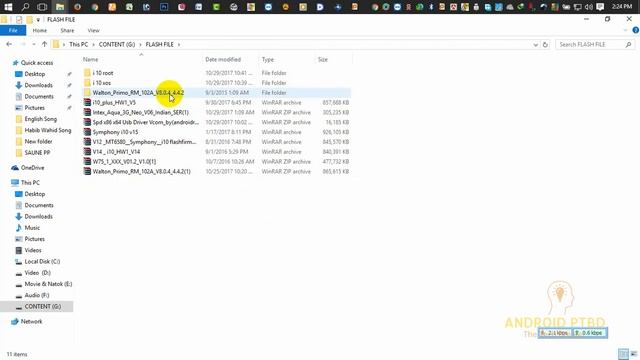Select the Symphony i10 v15 archive
The width and height of the screenshot is (640, 360).
click(x=115, y=132)
